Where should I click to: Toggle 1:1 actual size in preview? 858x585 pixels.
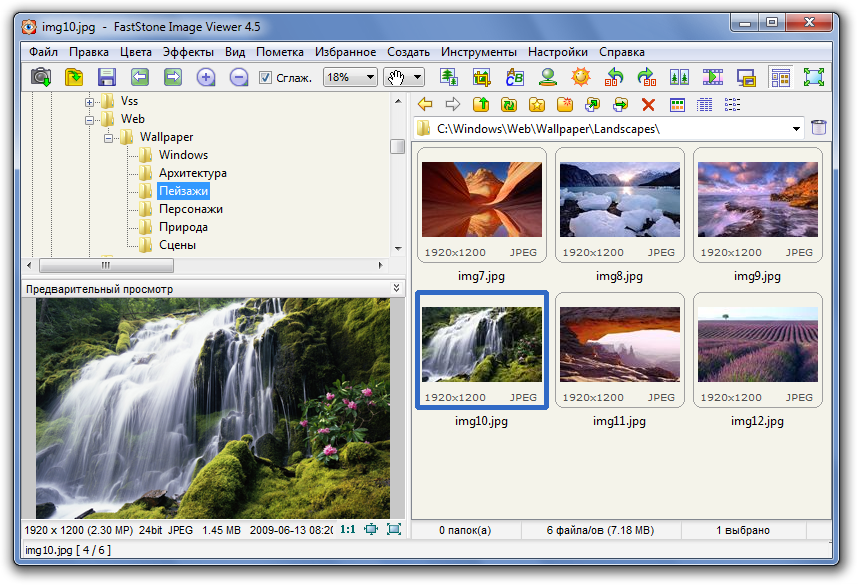tap(347, 529)
